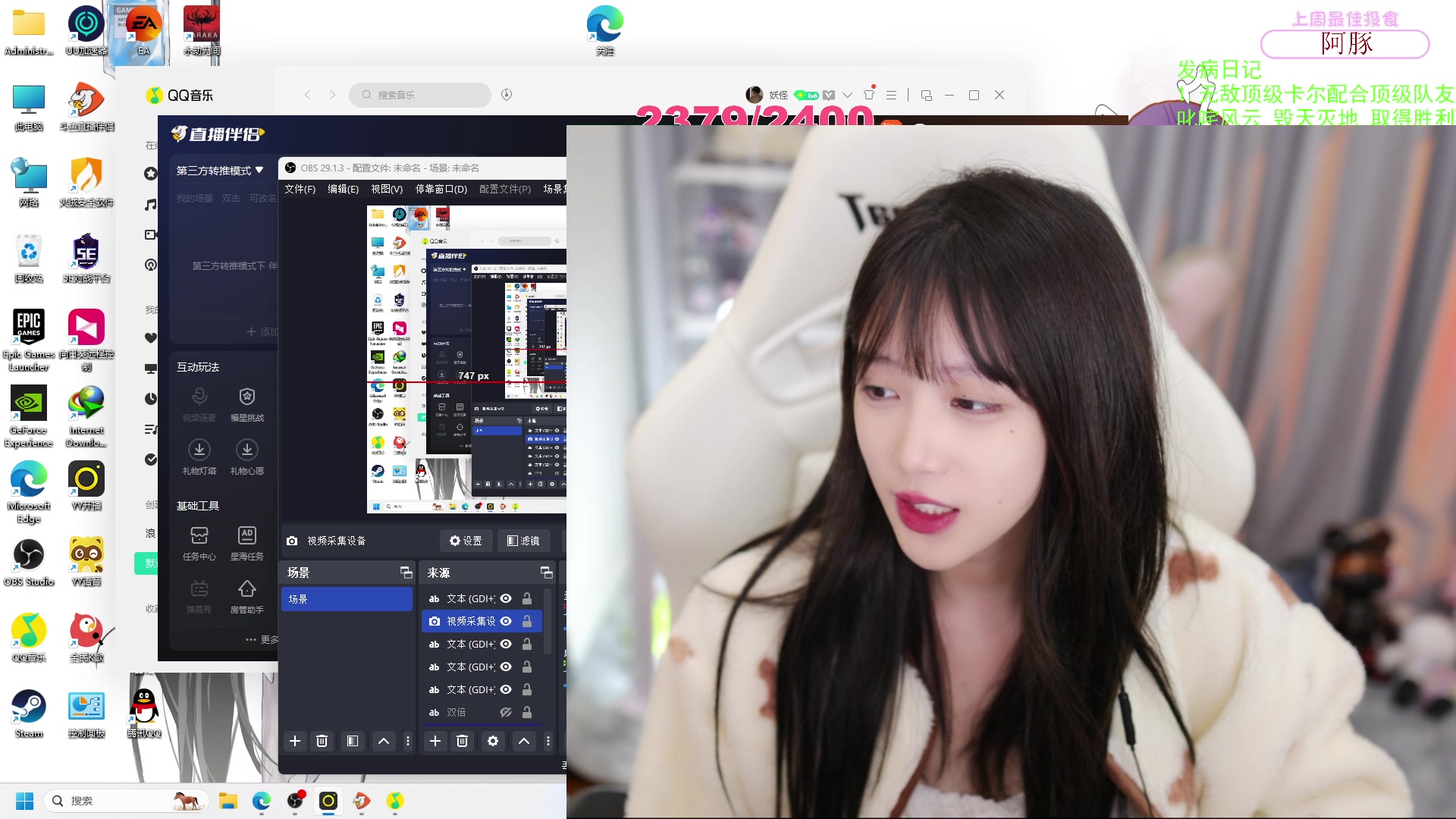Open the OBS 配置文件(P) menu
The width and height of the screenshot is (1456, 819).
[x=505, y=189]
